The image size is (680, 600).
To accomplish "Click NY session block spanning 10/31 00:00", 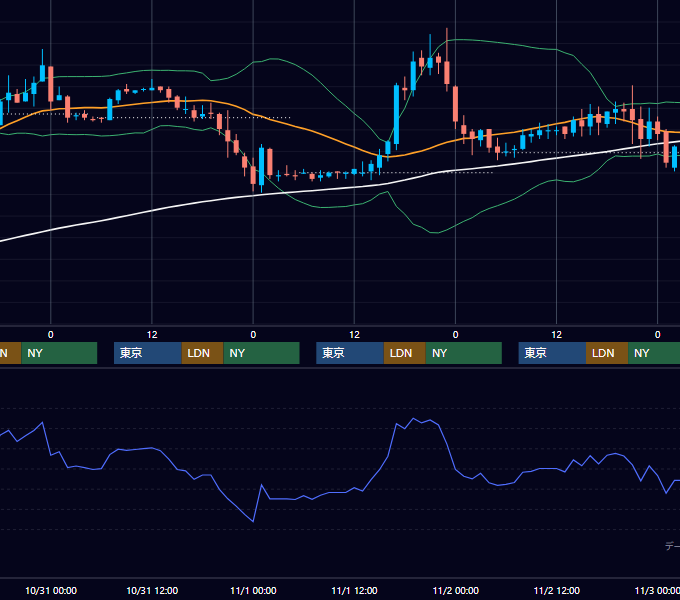I will coord(59,353).
